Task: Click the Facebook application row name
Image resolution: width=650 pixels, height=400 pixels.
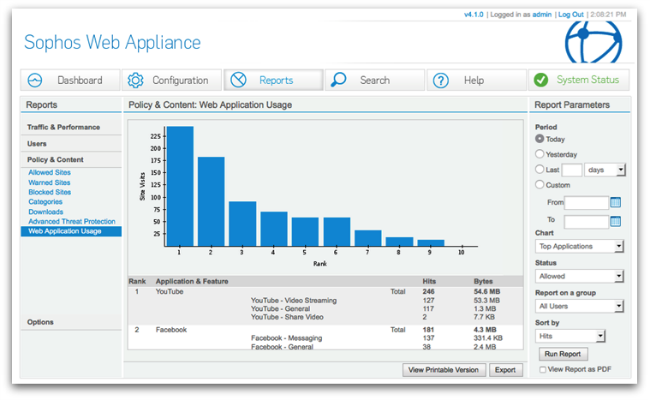Action: 171,330
